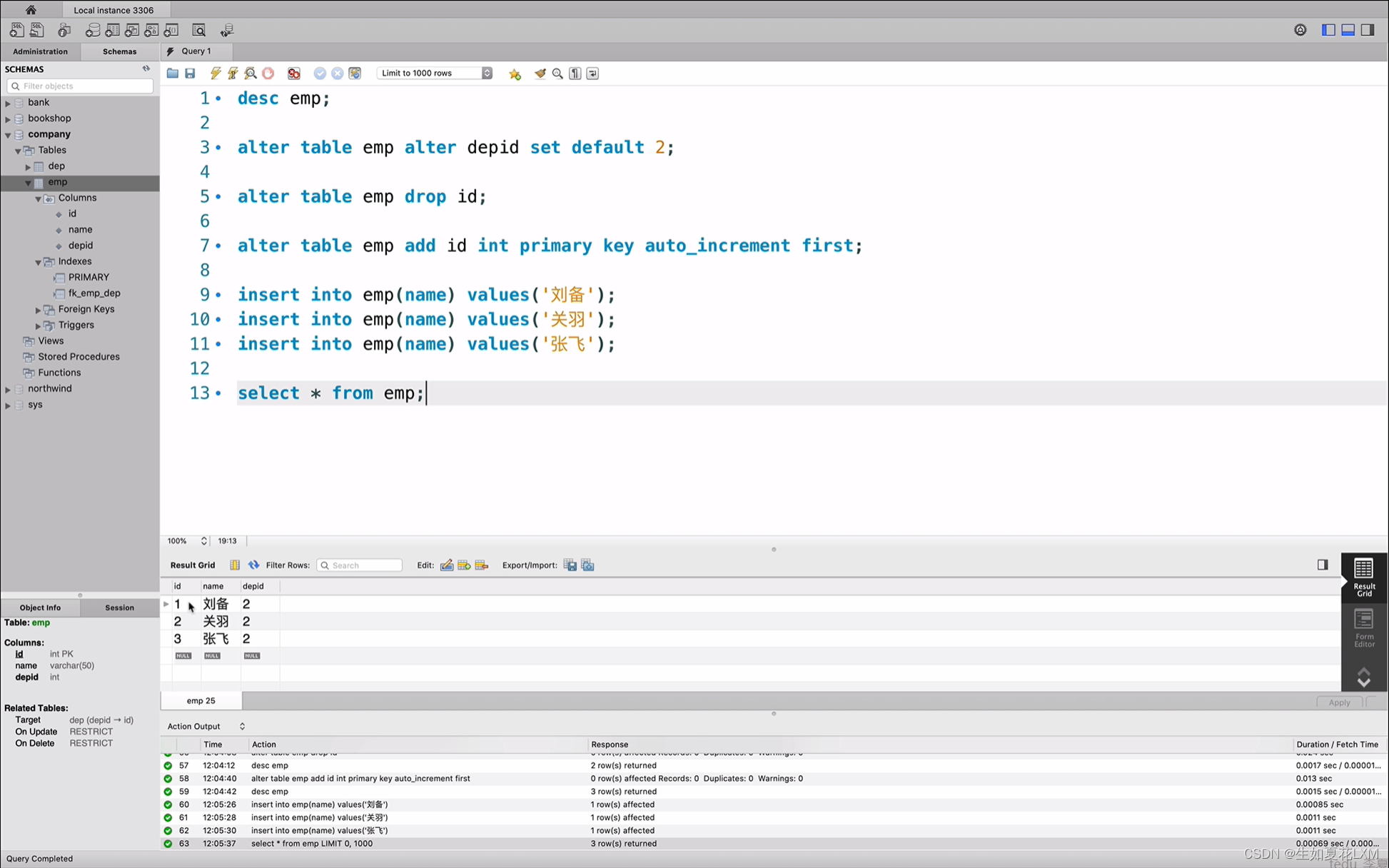Toggle the left sidebar panel visibility

(x=1328, y=30)
